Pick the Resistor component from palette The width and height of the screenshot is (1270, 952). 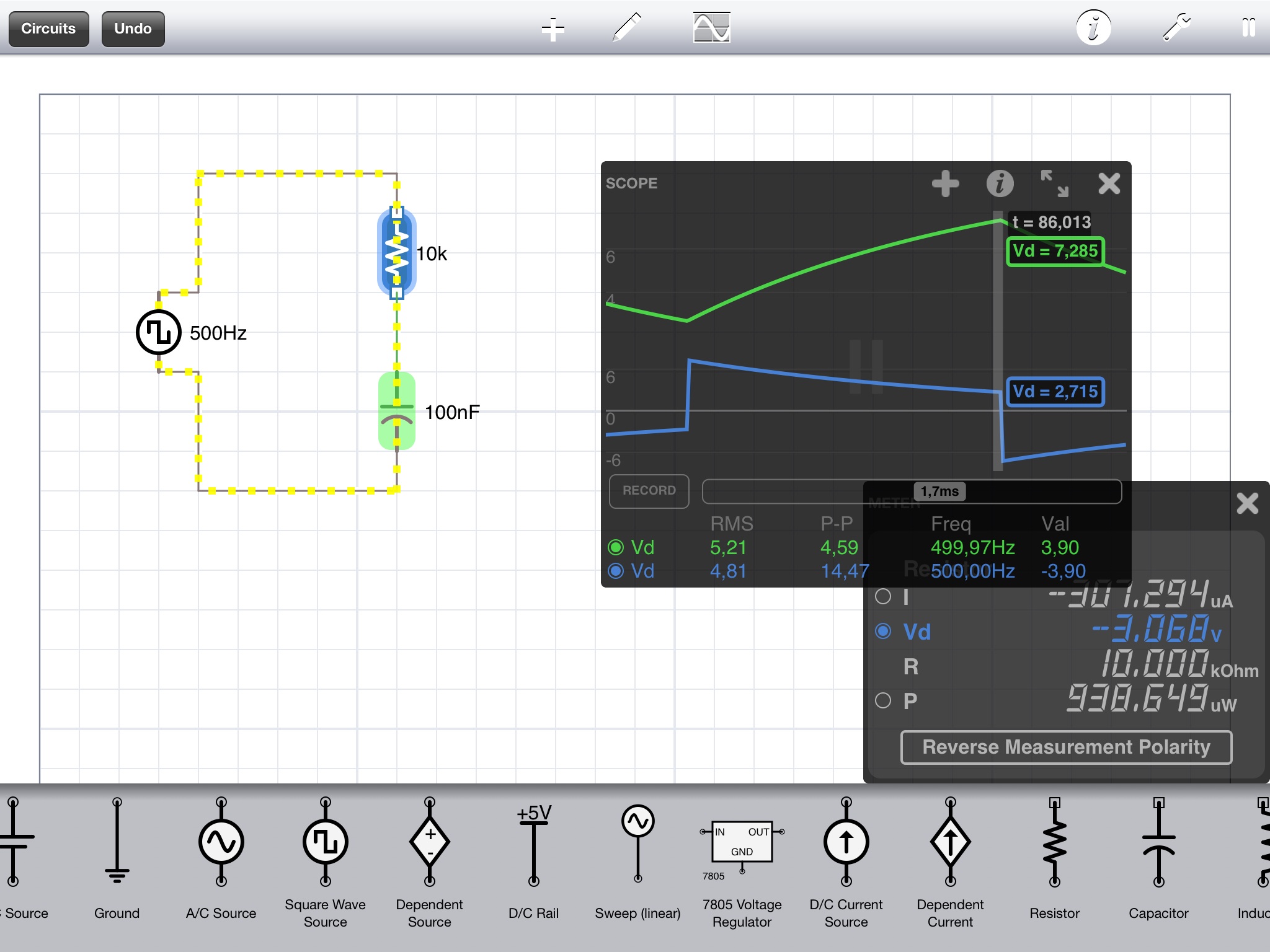point(1054,860)
